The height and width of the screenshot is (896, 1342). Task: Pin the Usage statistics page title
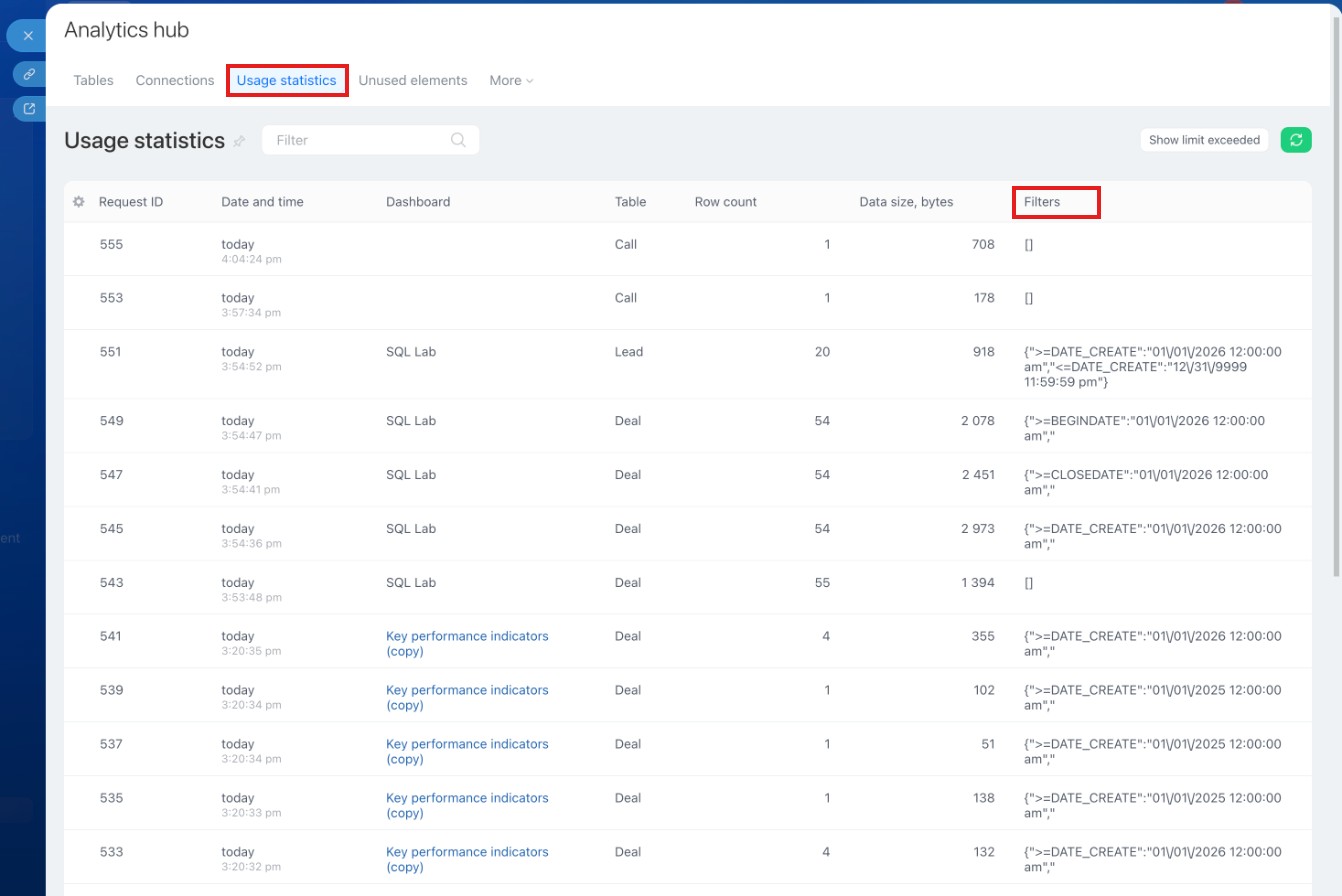pos(239,142)
